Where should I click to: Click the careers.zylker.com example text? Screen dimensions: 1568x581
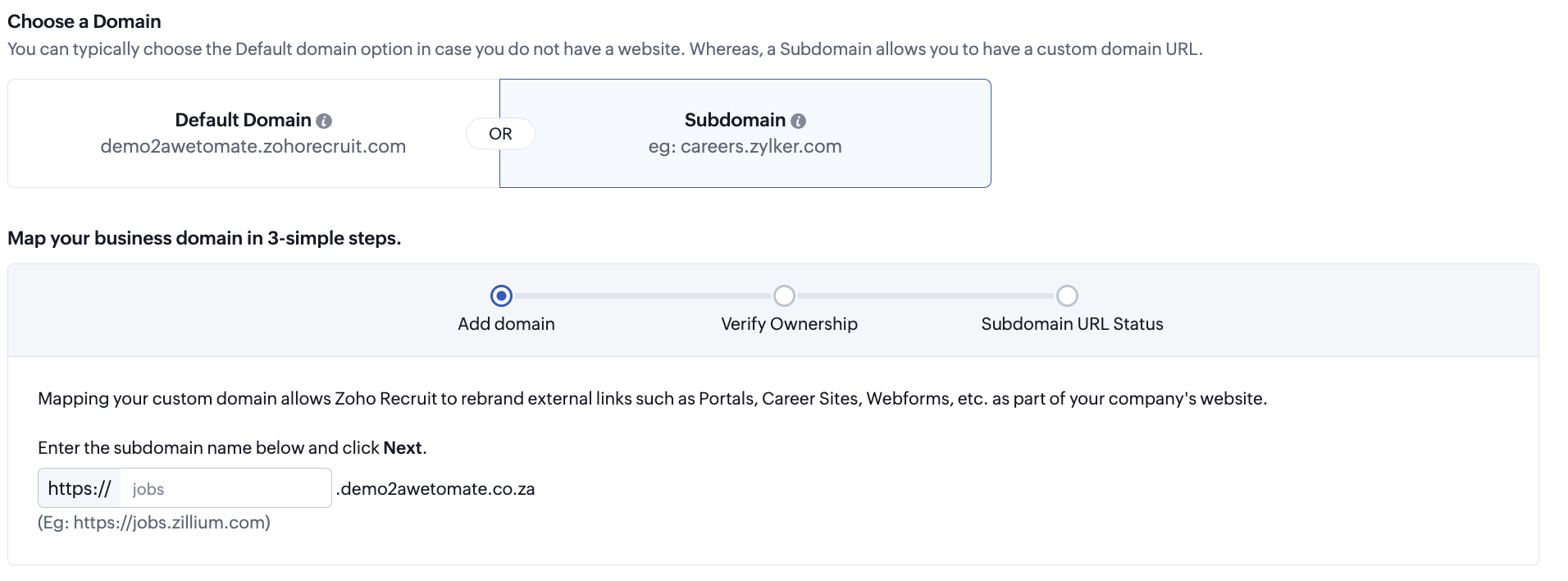pyautogui.click(x=760, y=147)
